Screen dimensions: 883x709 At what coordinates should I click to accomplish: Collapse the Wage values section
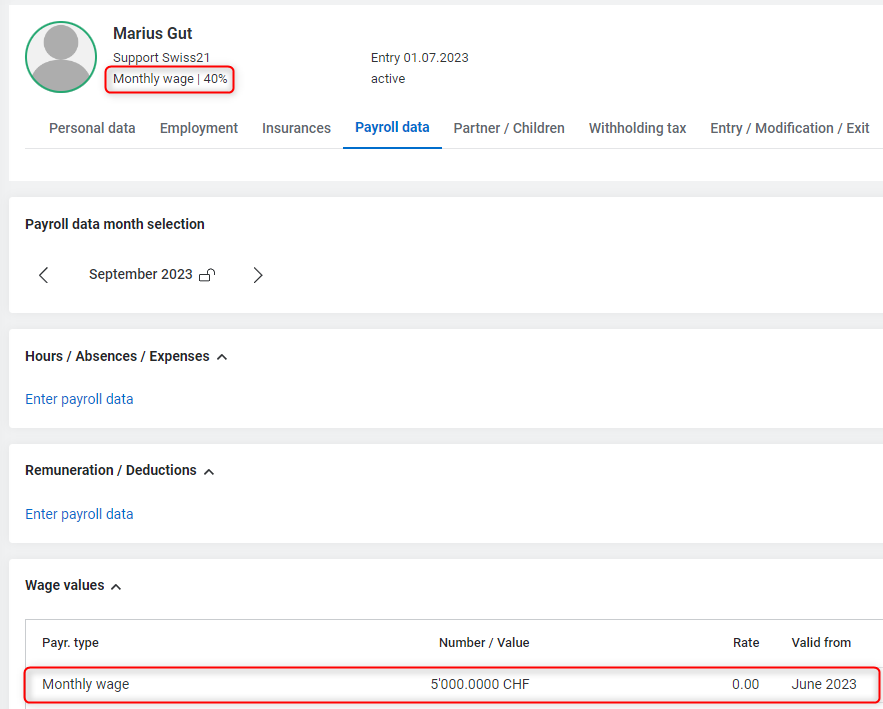point(116,586)
